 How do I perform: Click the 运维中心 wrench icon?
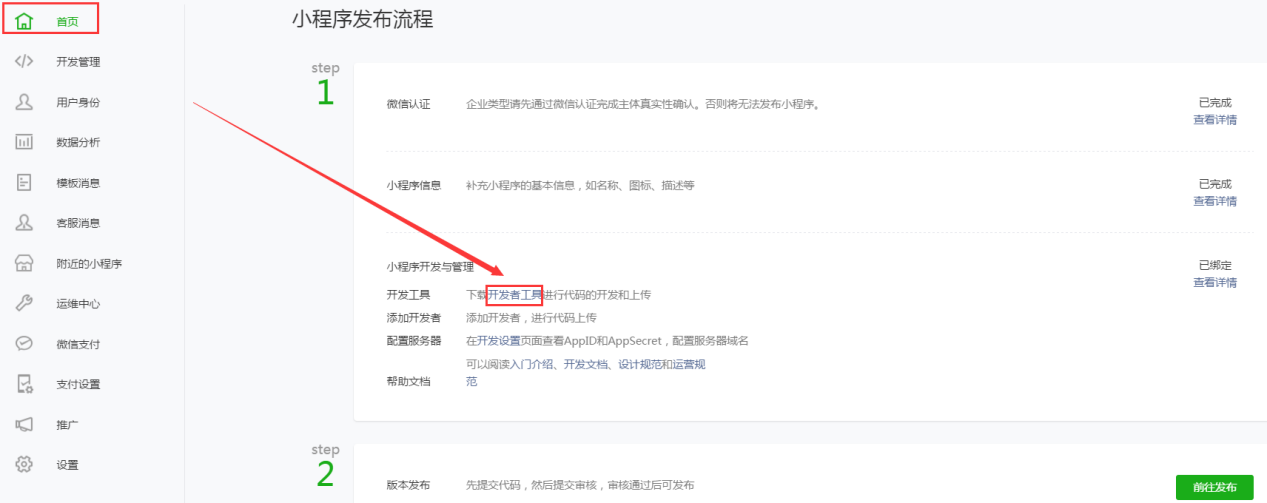point(24,304)
